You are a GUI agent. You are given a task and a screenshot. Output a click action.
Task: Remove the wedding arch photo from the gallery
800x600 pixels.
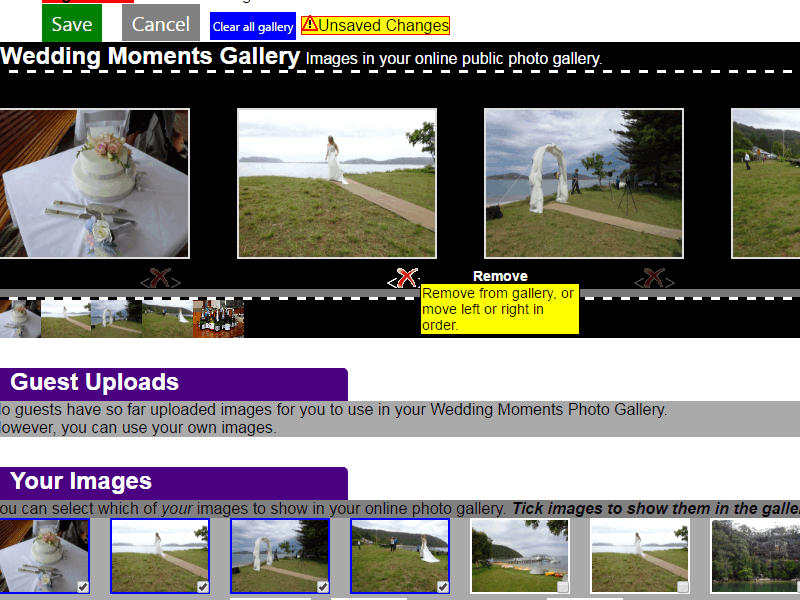pos(654,278)
